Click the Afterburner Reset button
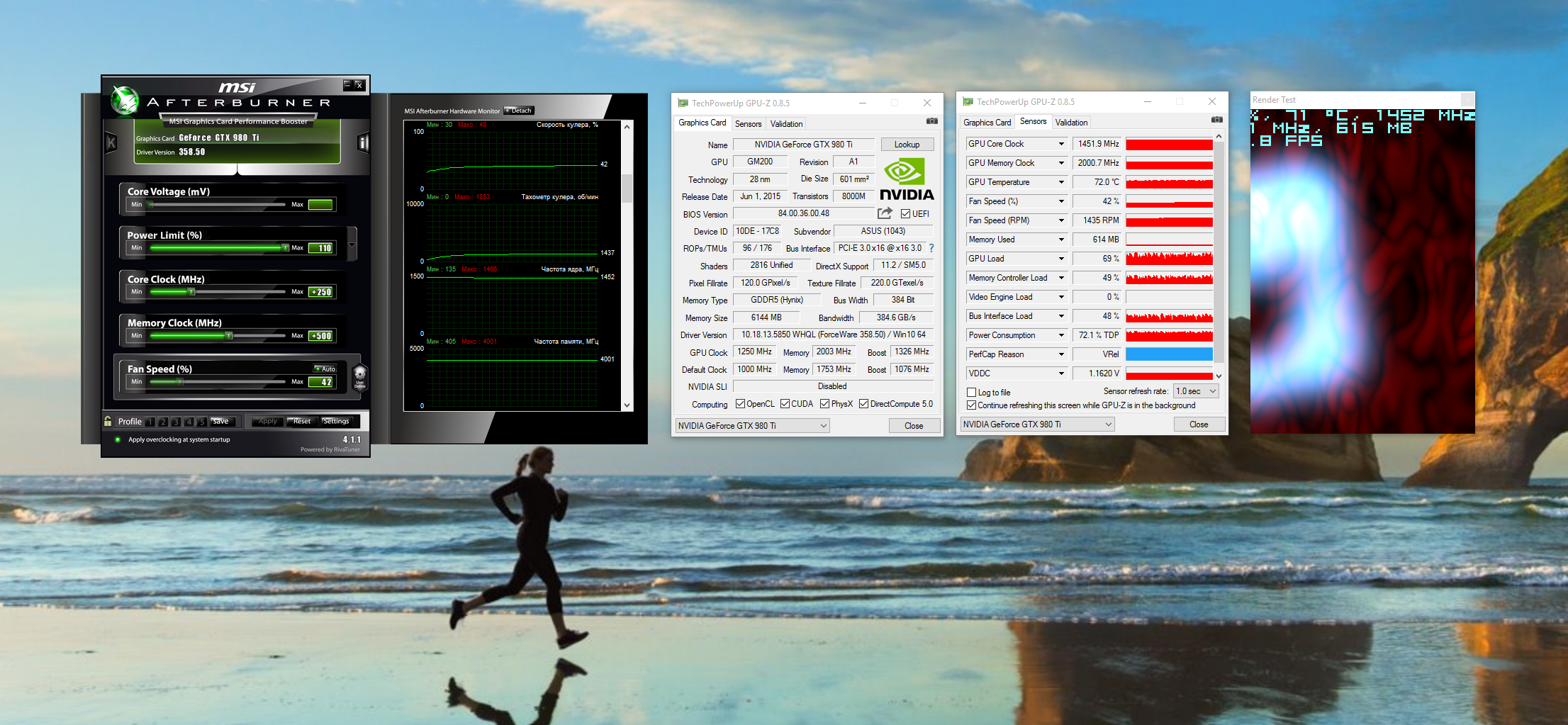The image size is (1568, 725). (301, 421)
